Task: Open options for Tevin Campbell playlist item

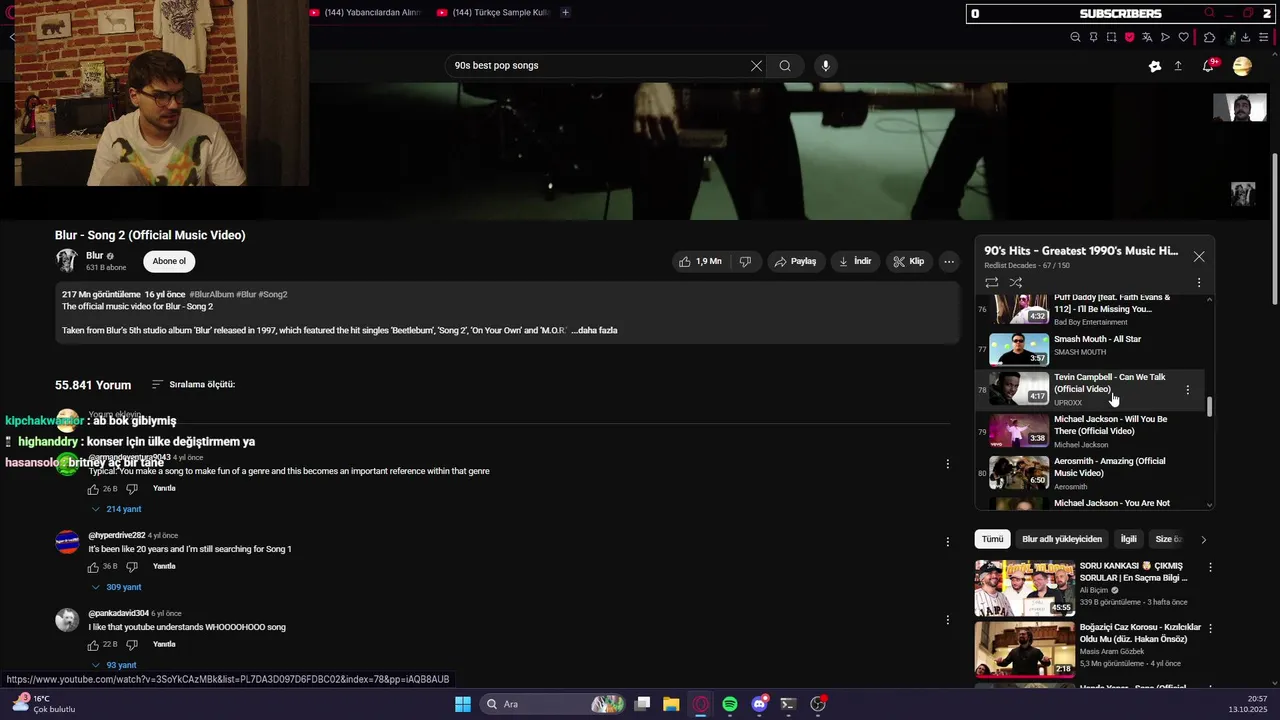Action: click(1188, 390)
